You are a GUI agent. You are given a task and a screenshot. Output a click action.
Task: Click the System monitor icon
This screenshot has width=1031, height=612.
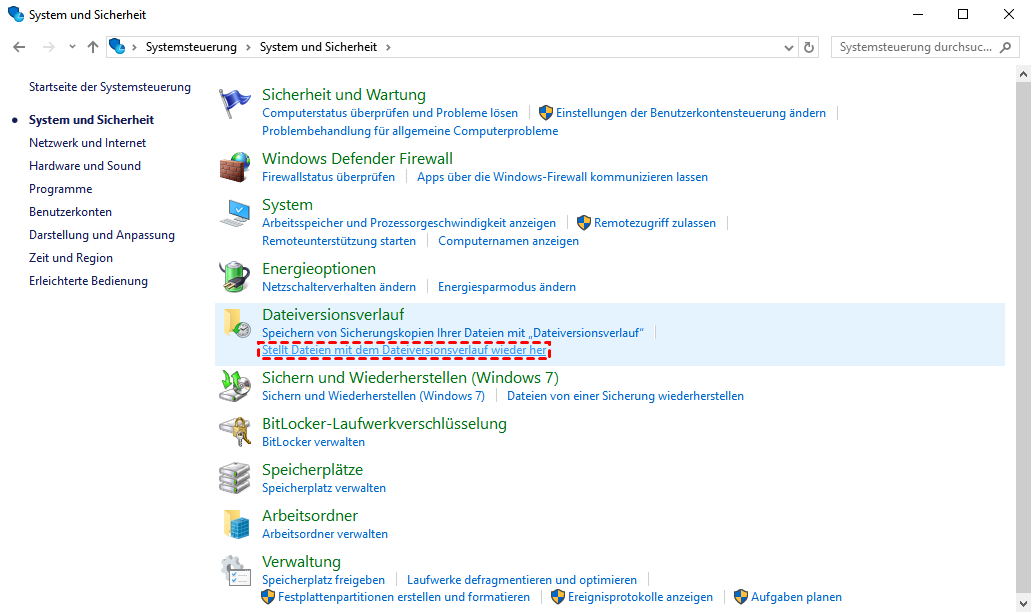click(235, 213)
